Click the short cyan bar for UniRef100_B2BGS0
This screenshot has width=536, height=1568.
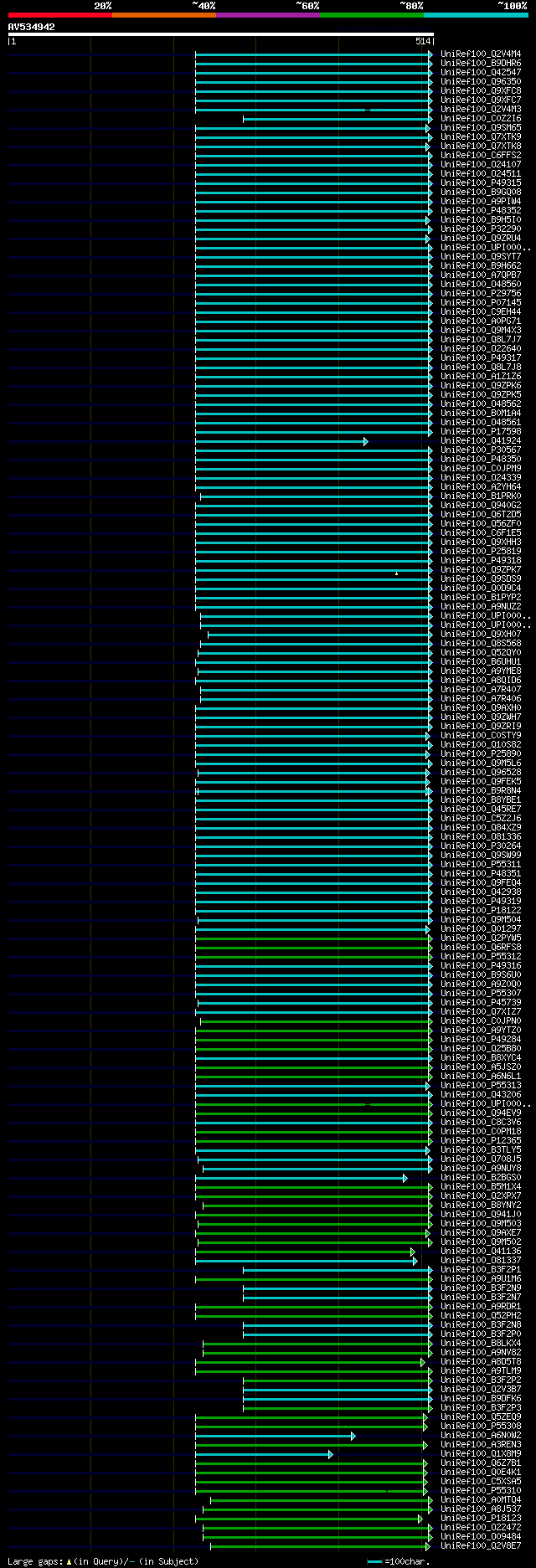tap(301, 1178)
